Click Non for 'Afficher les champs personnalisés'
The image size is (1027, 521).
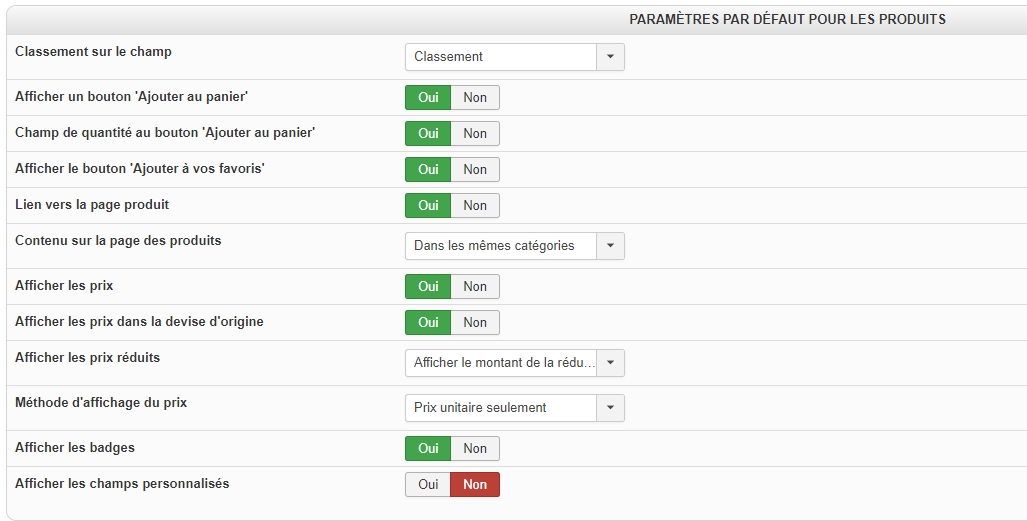click(x=475, y=485)
